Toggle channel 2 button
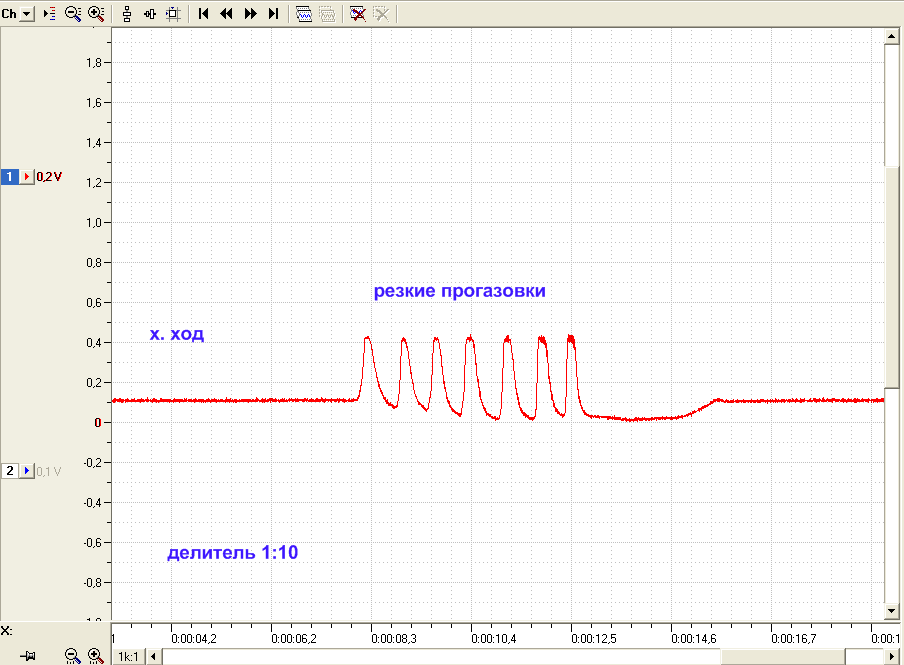This screenshot has width=904, height=665. pyautogui.click(x=9, y=471)
